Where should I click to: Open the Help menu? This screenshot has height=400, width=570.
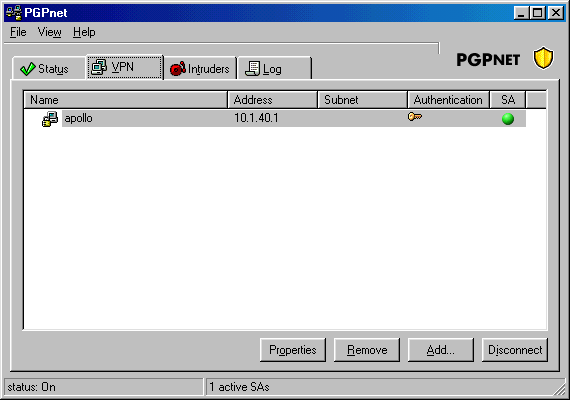tap(84, 32)
